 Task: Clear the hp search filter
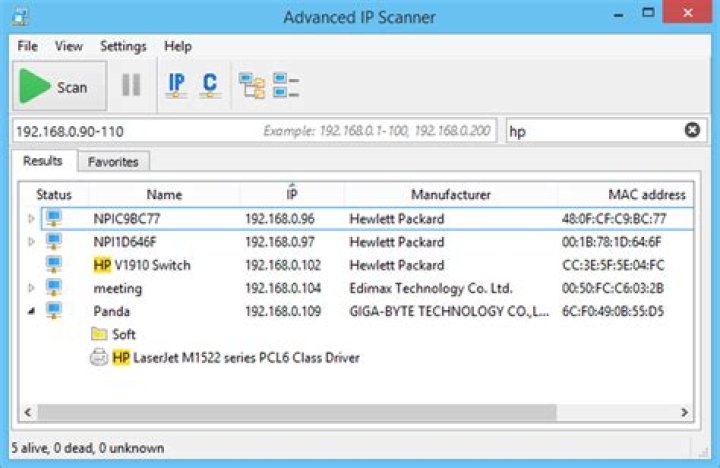692,131
